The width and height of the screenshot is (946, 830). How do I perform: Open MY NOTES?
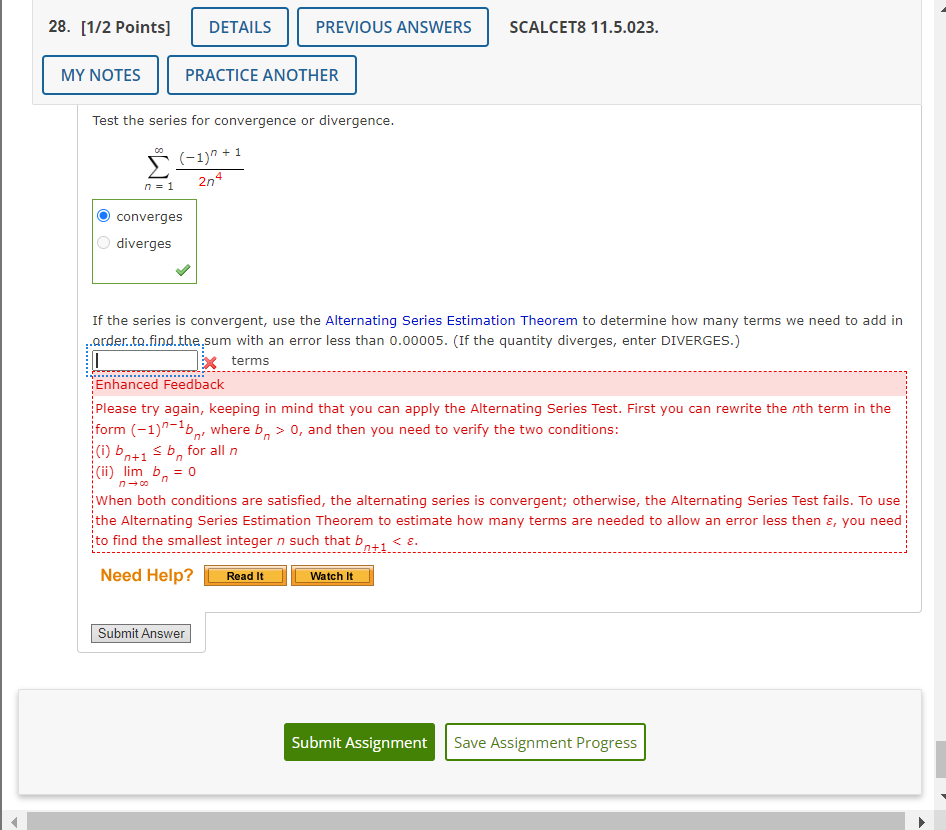(99, 74)
